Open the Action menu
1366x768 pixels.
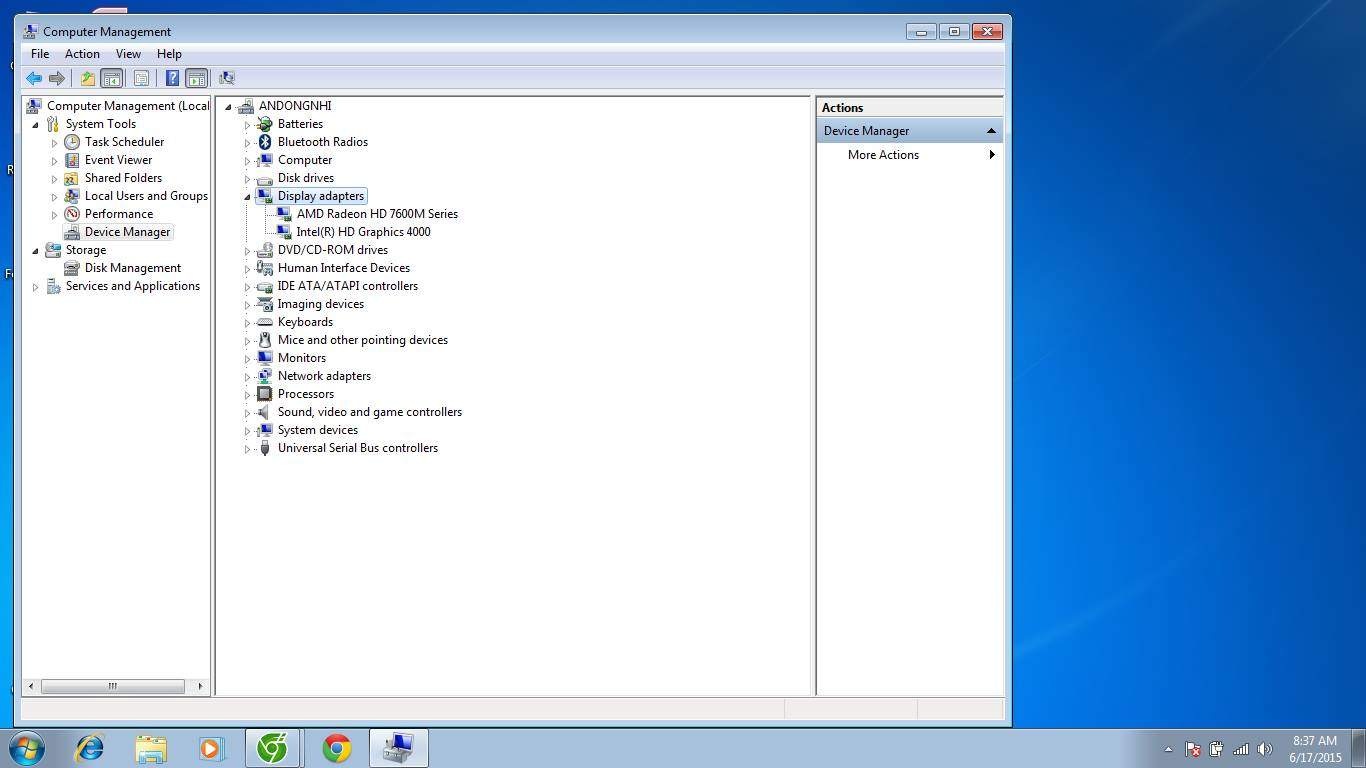click(x=82, y=54)
